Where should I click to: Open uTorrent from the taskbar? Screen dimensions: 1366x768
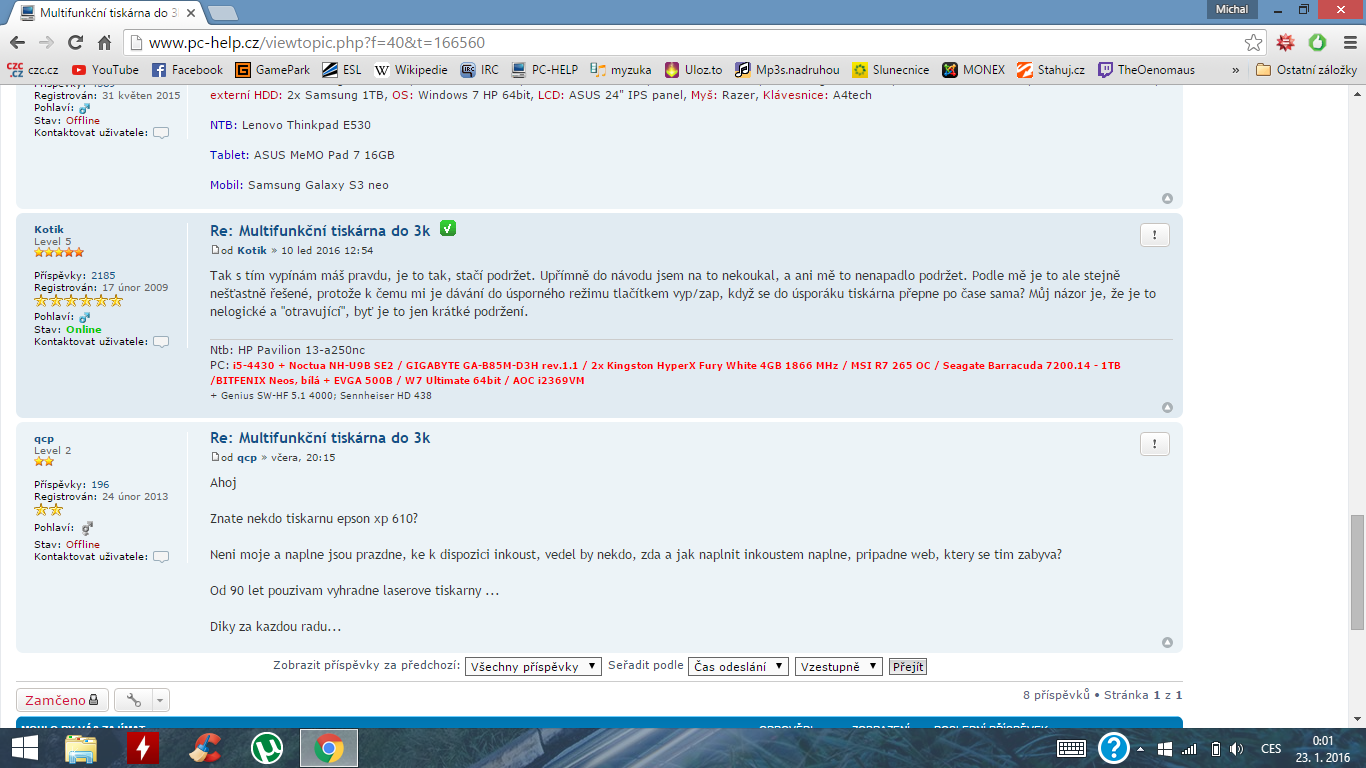266,748
